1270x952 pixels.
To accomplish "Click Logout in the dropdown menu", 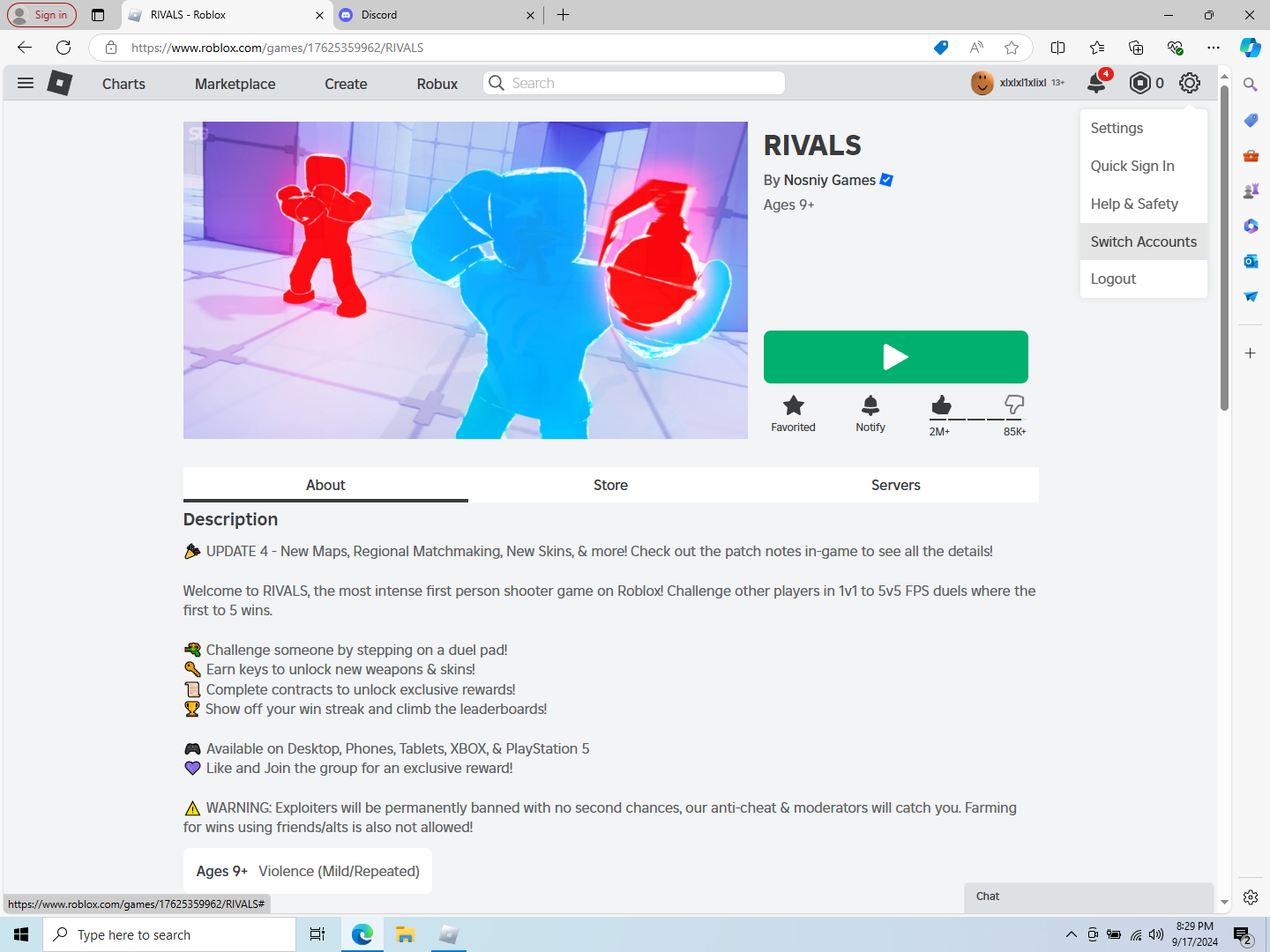I will pyautogui.click(x=1144, y=279).
